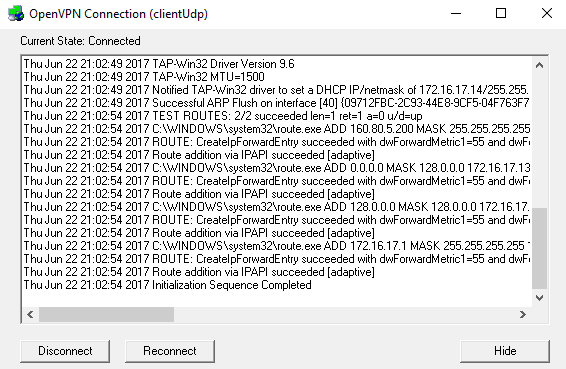
Task: Click the OpenVPN app icon in title bar
Action: coord(16,14)
